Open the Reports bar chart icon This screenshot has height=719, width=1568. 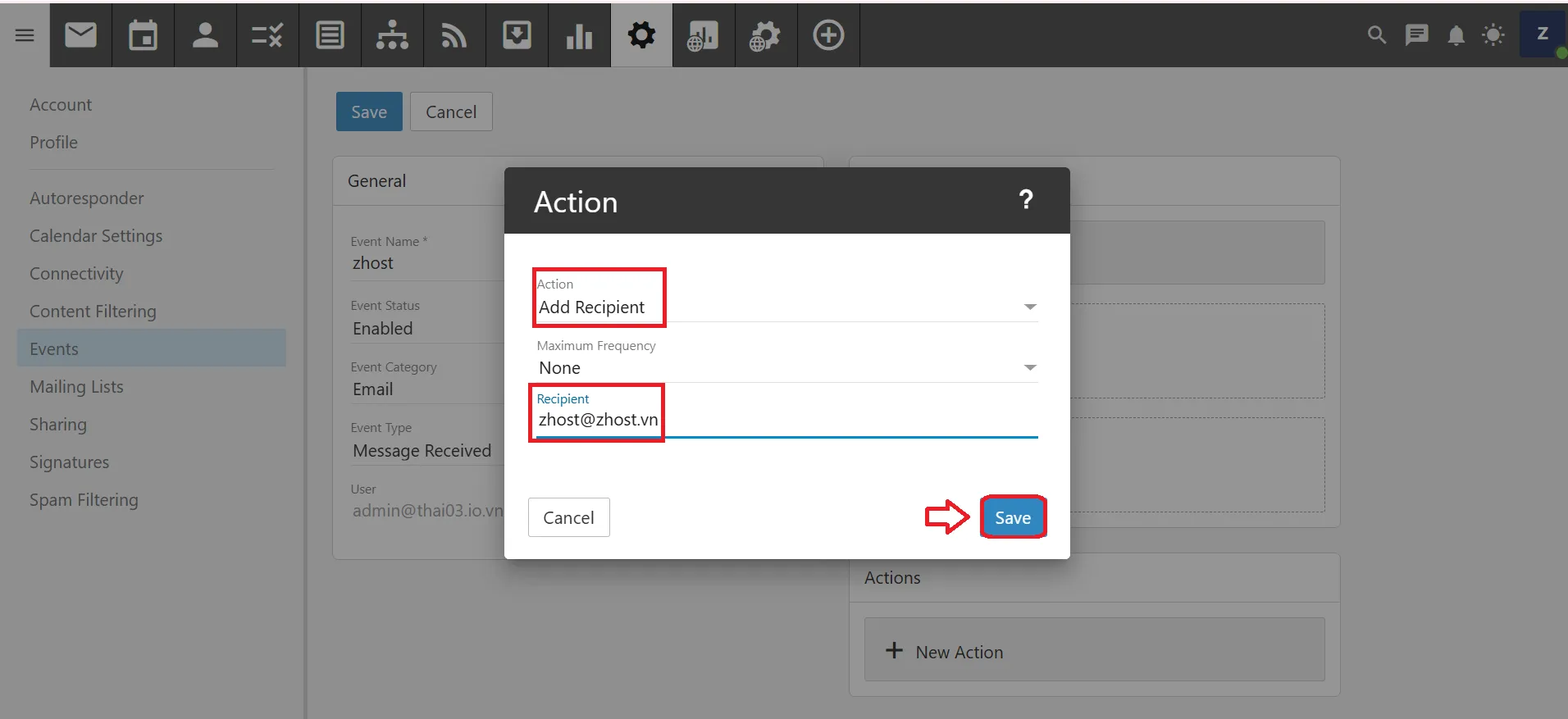pyautogui.click(x=579, y=35)
